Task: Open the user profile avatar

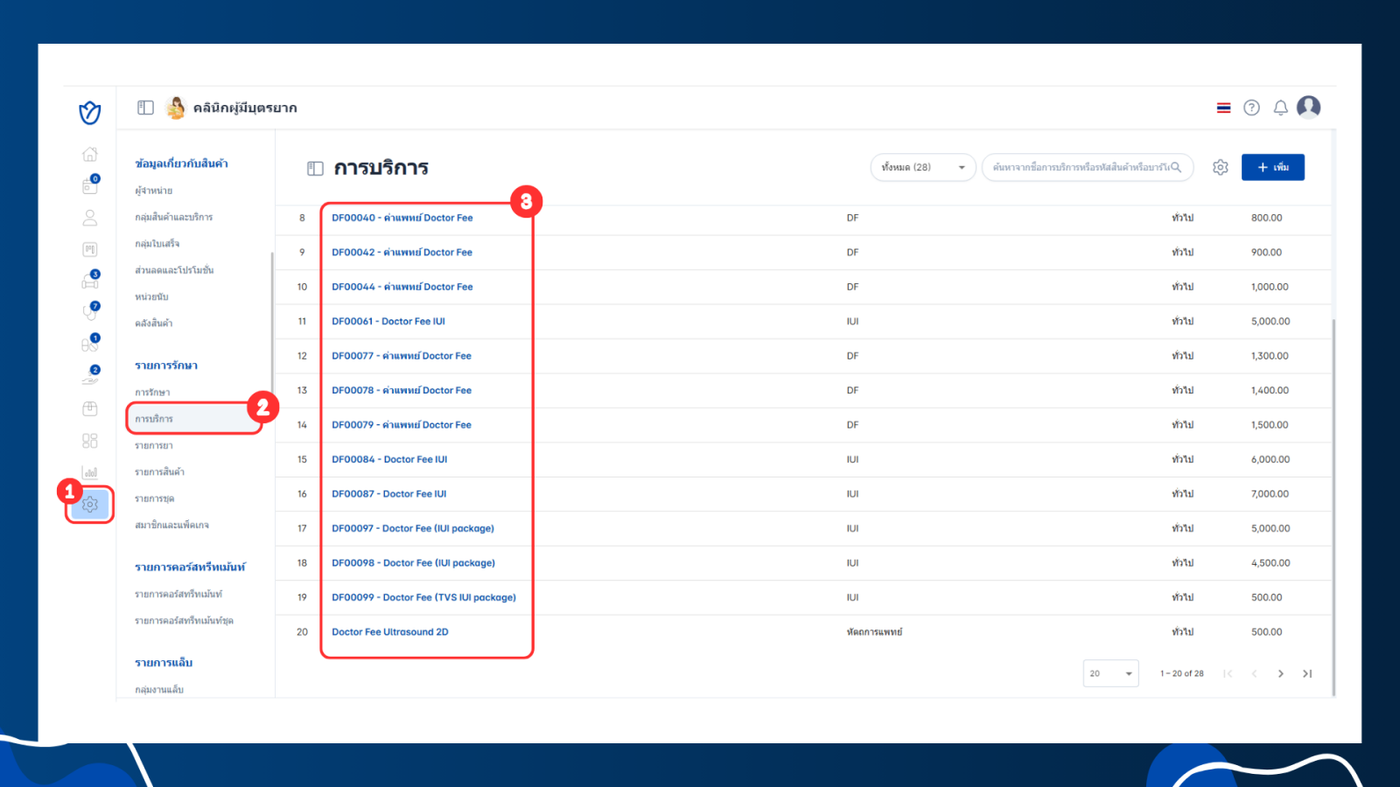Action: coord(1308,107)
